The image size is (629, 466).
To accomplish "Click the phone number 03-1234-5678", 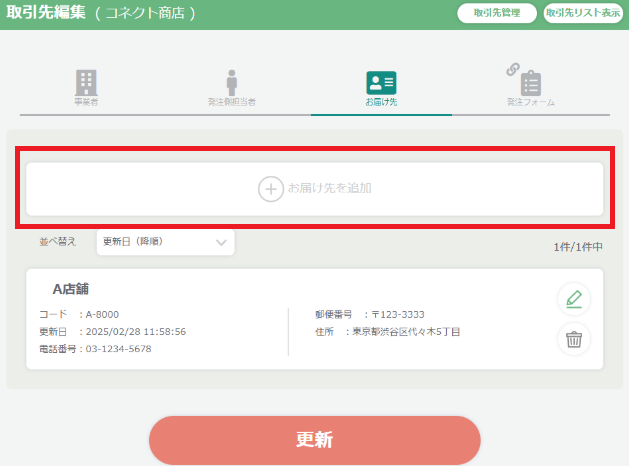I will coord(118,349).
